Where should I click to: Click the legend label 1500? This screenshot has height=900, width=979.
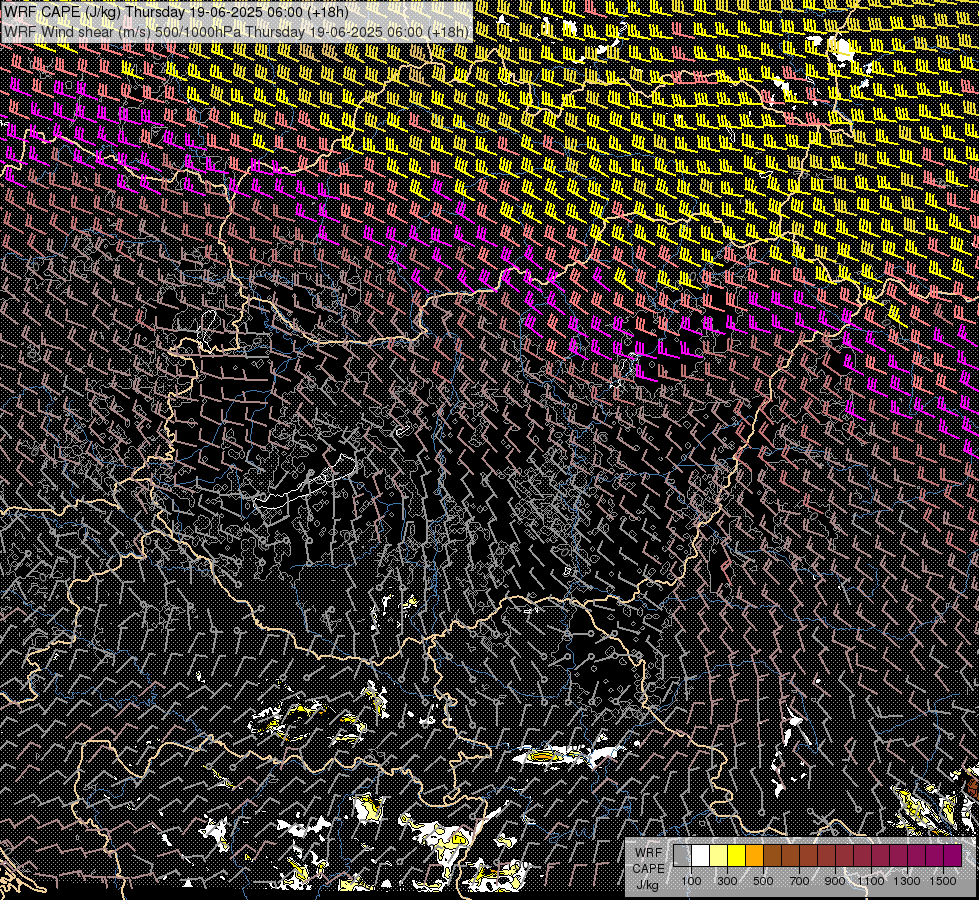943,881
